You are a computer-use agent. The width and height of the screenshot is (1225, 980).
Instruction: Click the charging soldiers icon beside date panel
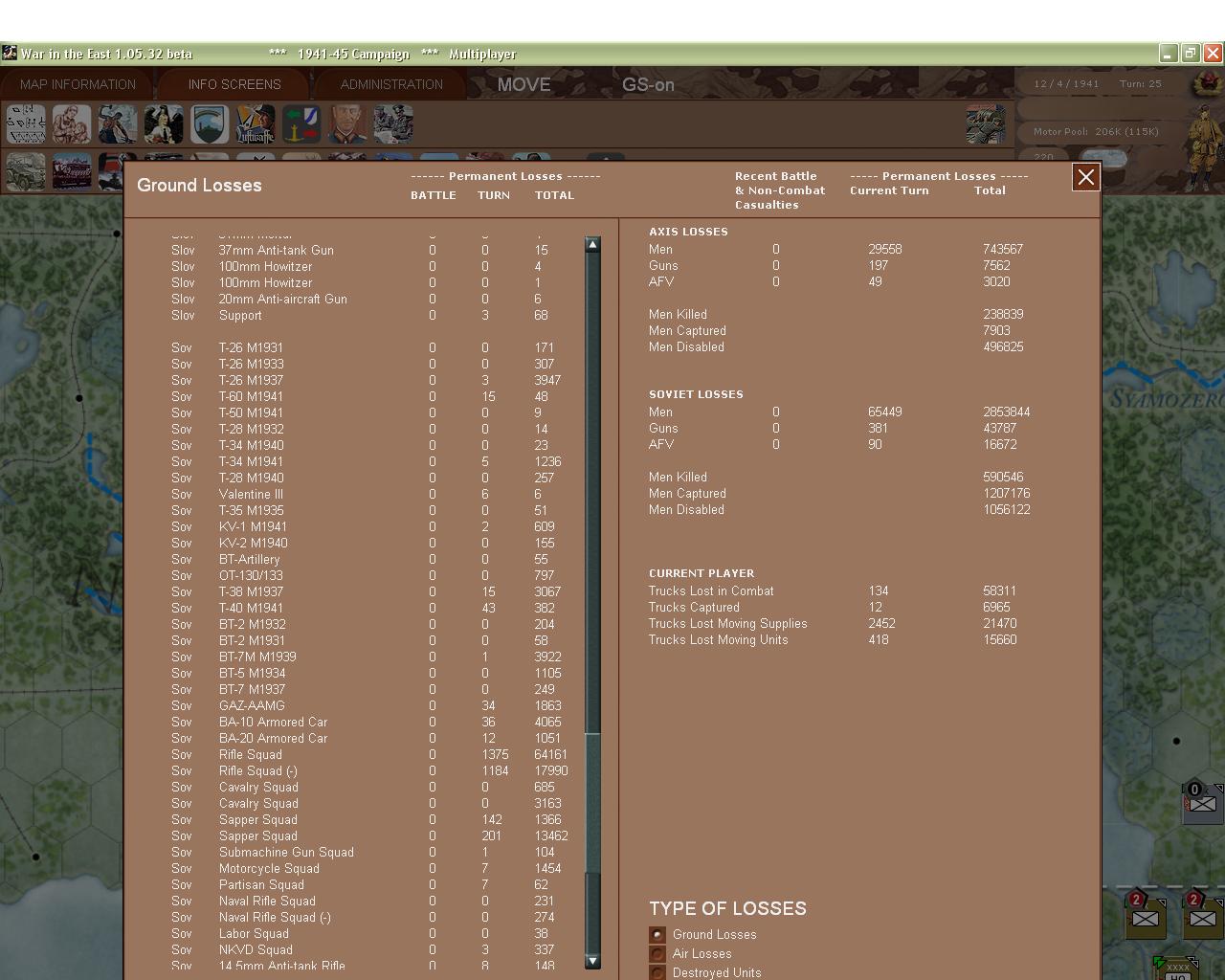click(986, 124)
